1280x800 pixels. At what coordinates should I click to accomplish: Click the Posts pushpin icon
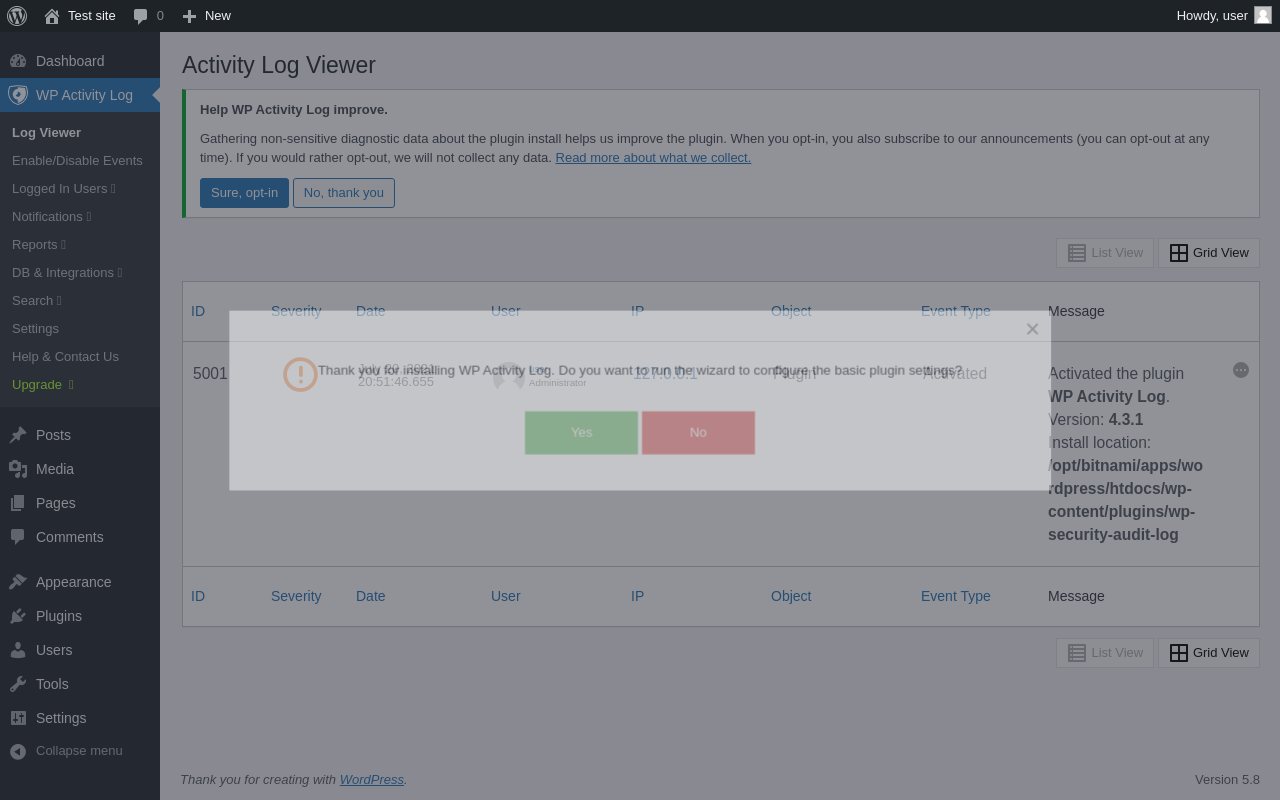click(x=18, y=435)
